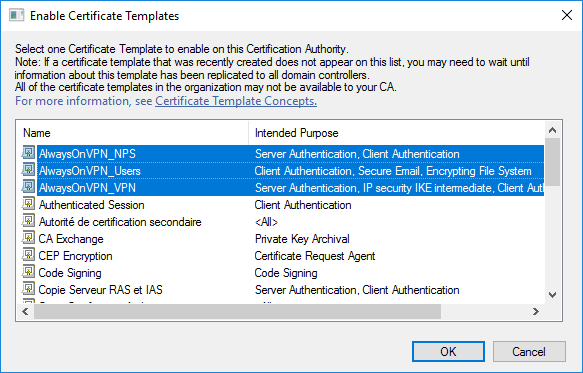This screenshot has height=373, width=583.
Task: Select the CA Exchange template
Action: 71,239
